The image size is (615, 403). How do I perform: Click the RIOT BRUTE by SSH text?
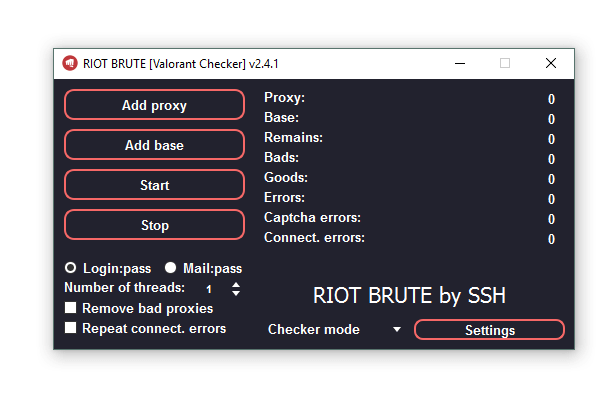pyautogui.click(x=409, y=295)
